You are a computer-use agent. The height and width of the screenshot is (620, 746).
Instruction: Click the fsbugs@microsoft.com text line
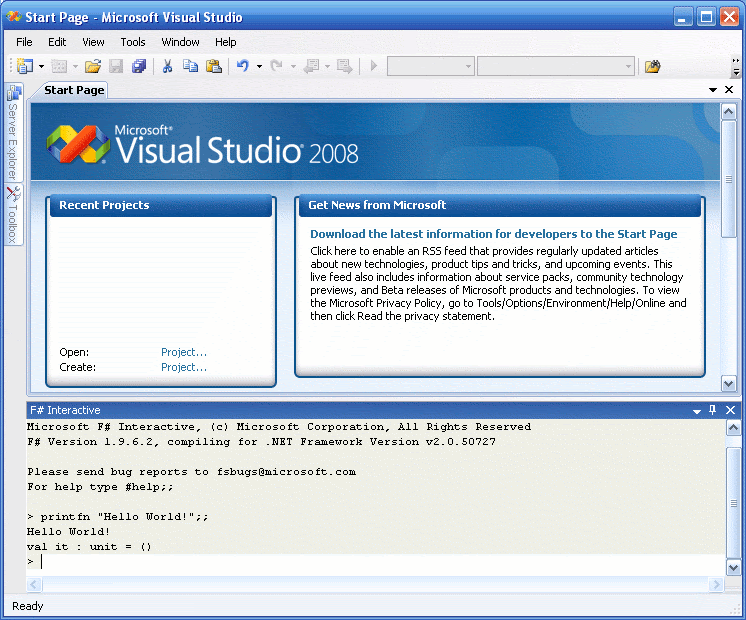pyautogui.click(x=191, y=472)
